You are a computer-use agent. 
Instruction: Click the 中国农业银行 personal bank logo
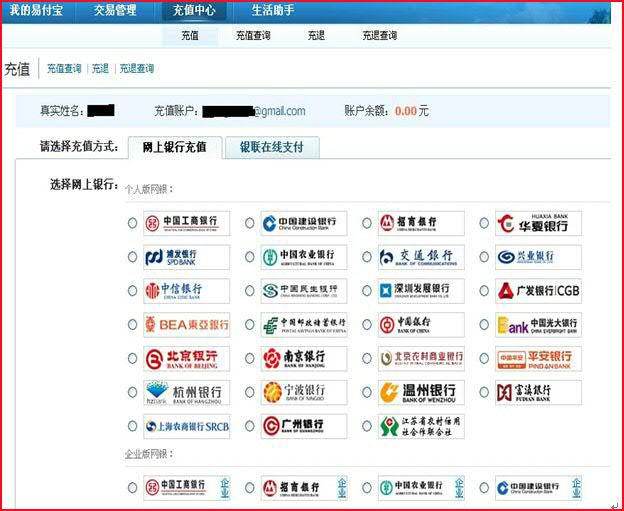point(304,257)
